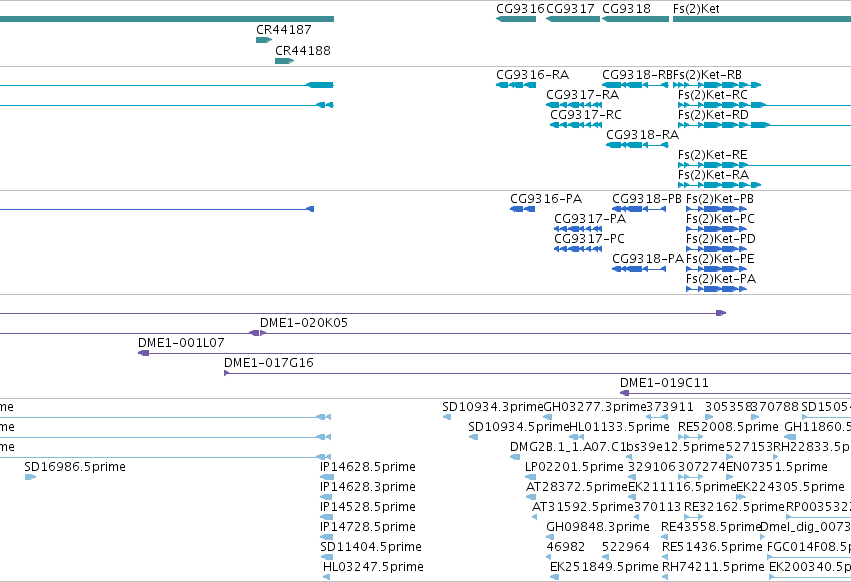Image resolution: width=851 pixels, height=582 pixels.
Task: Click BAC clone DME1-019C11 label
Action: click(x=664, y=383)
